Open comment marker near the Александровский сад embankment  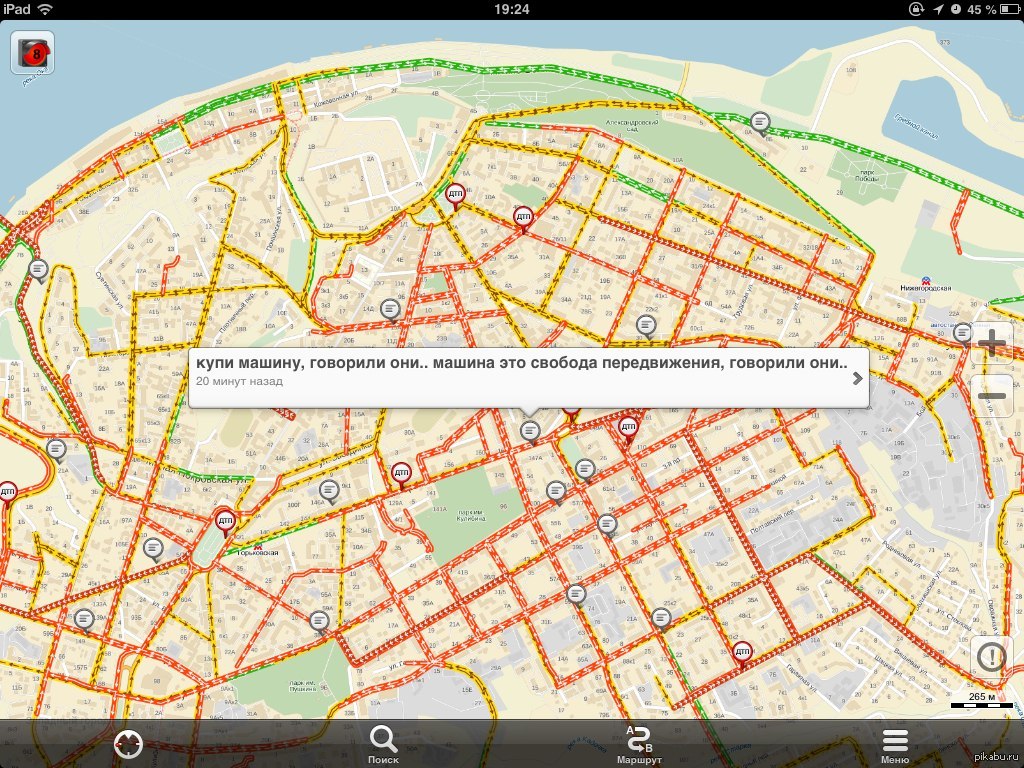point(761,123)
